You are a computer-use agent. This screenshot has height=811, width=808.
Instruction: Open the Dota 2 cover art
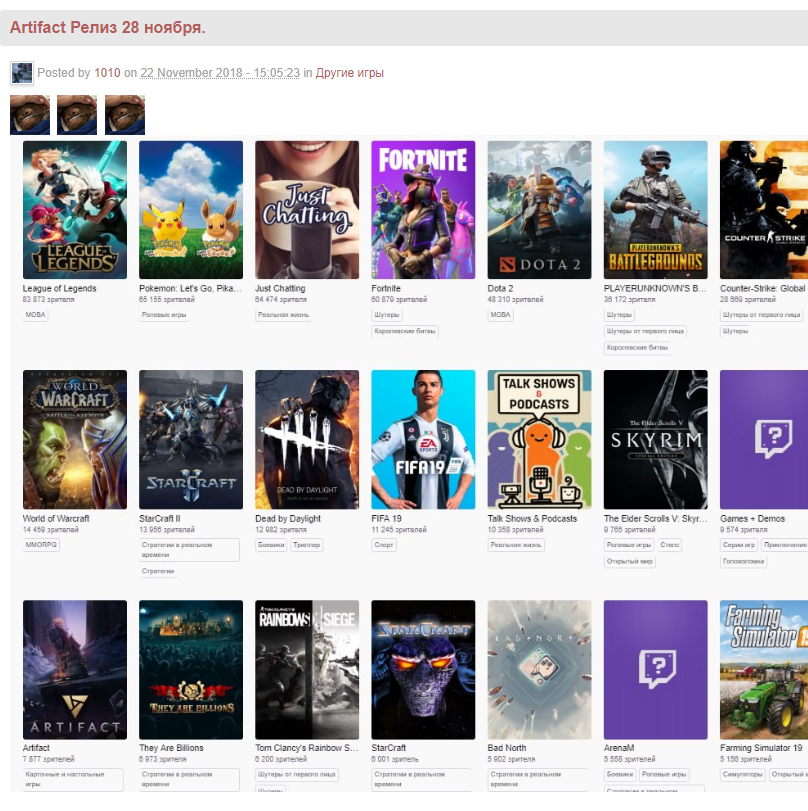tap(539, 210)
